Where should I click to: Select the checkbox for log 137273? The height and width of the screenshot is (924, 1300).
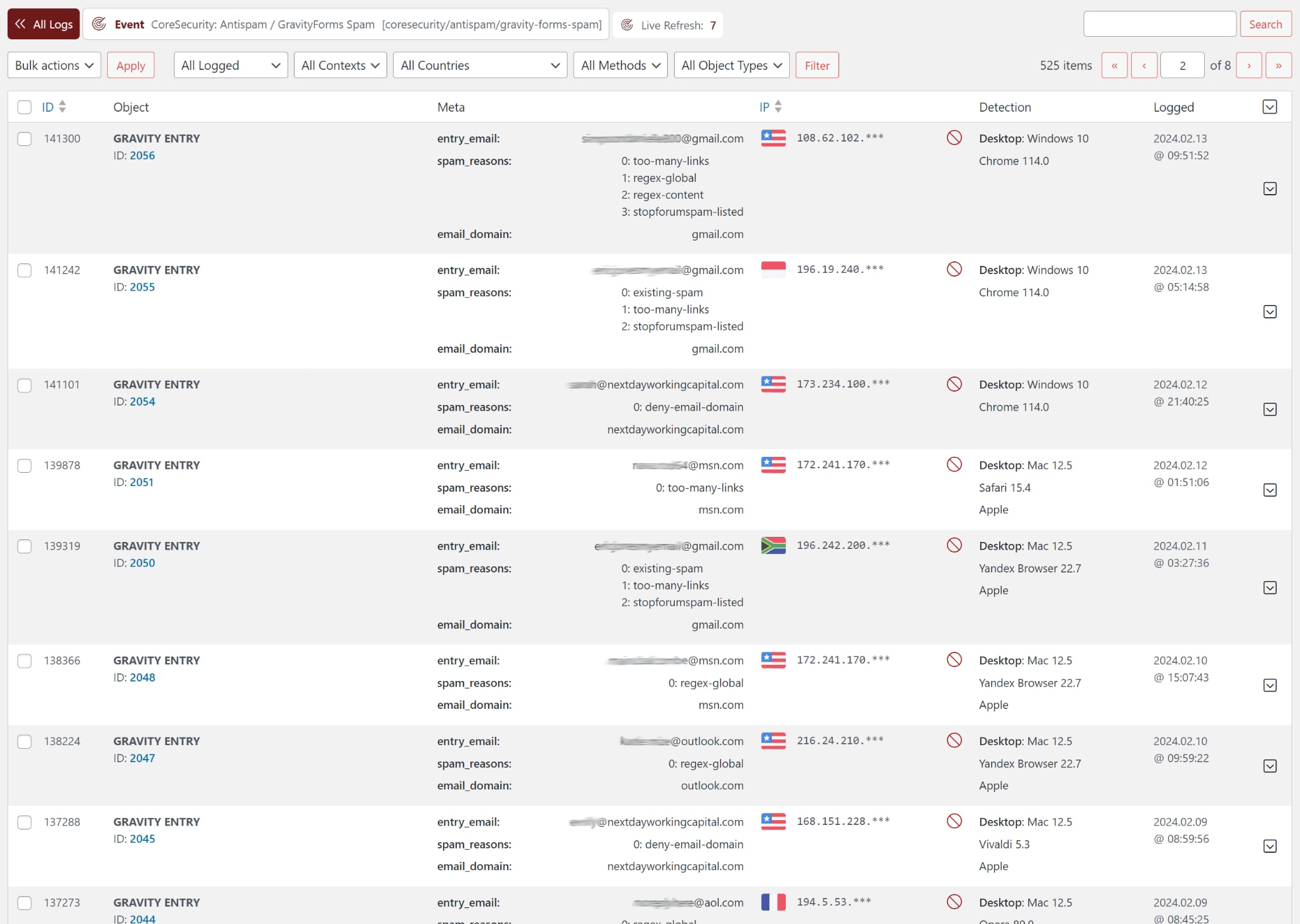coord(24,903)
